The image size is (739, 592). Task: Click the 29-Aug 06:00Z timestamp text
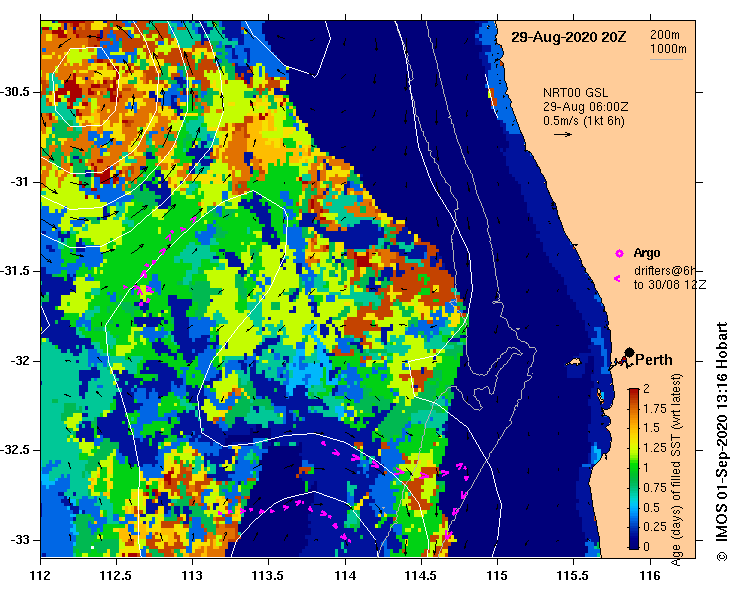coord(585,107)
